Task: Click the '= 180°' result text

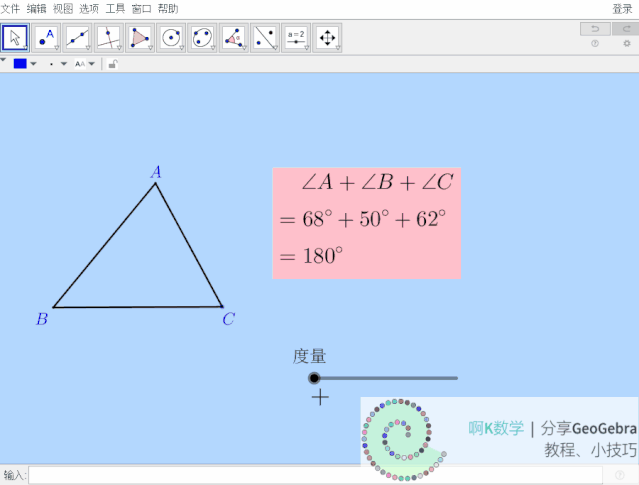Action: pos(311,256)
